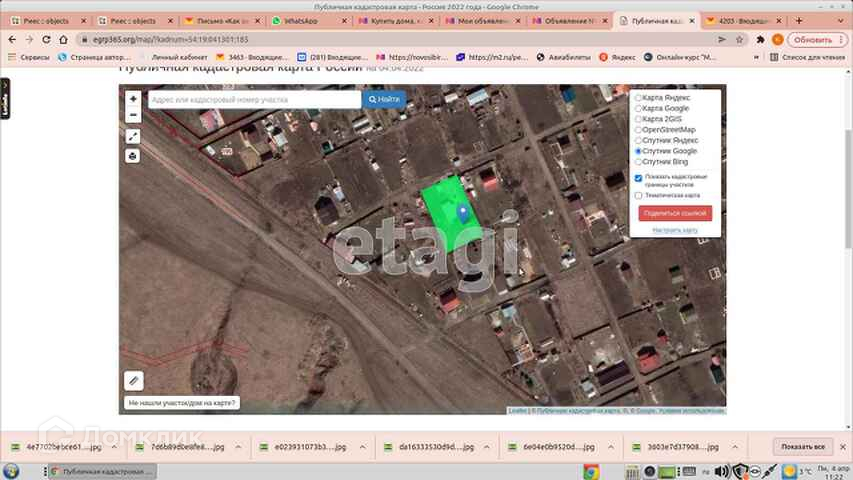The width and height of the screenshot is (853, 480).
Task: Zoom out the map with minus button
Action: pos(133,115)
